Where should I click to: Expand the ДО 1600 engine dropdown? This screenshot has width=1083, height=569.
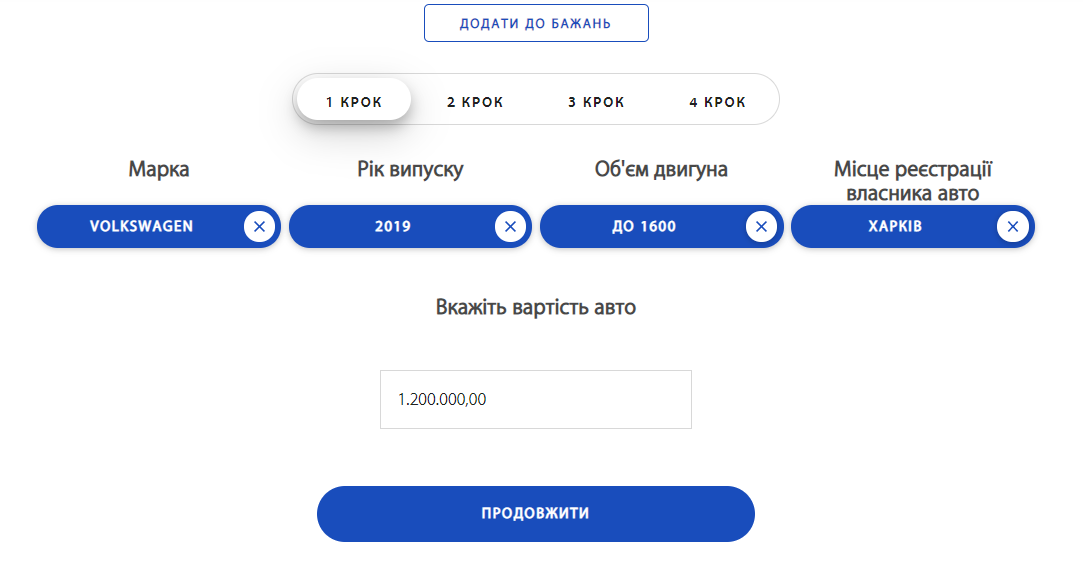643,227
